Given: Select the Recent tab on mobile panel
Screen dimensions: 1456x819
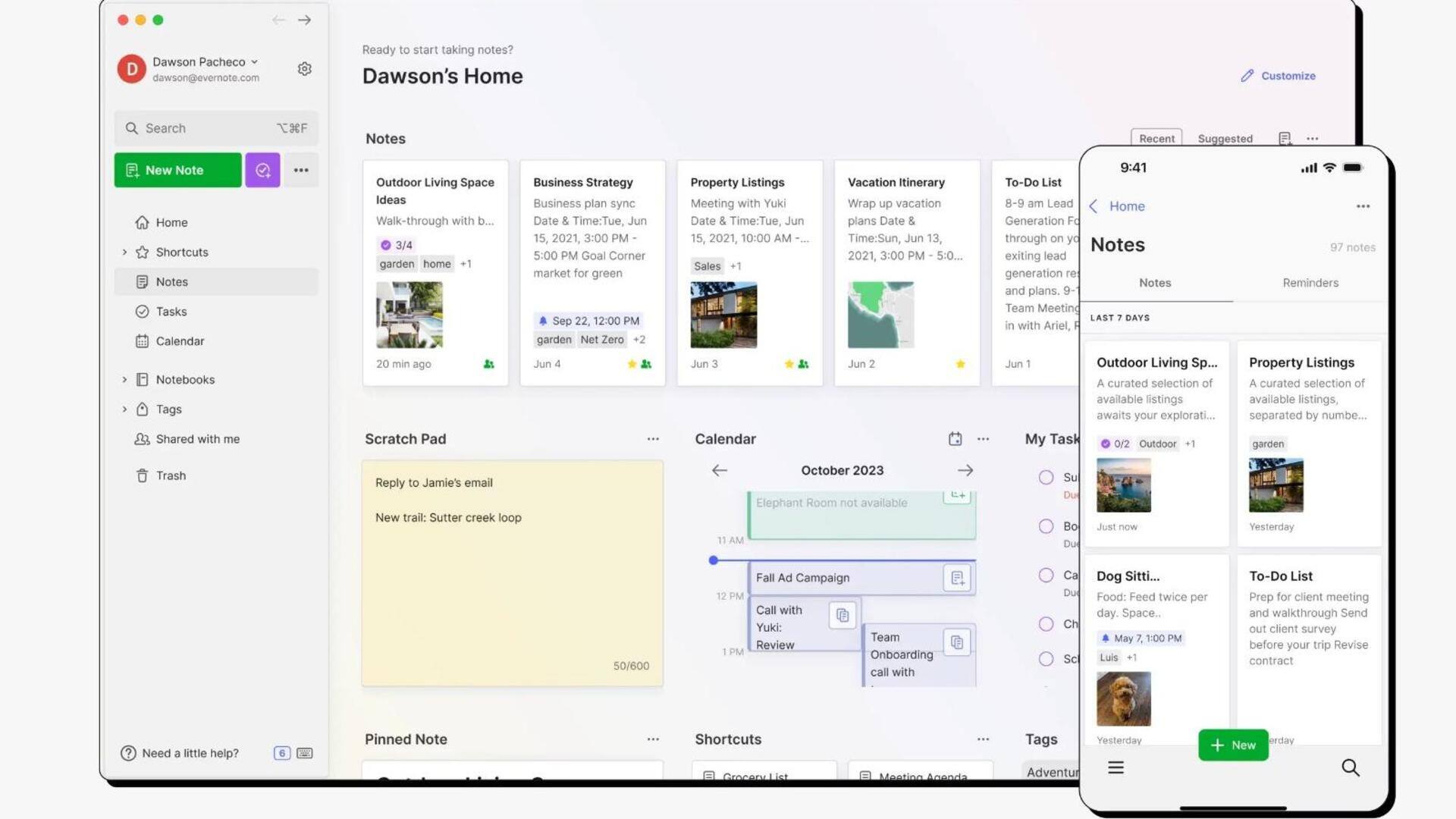Looking at the screenshot, I should click(1155, 138).
